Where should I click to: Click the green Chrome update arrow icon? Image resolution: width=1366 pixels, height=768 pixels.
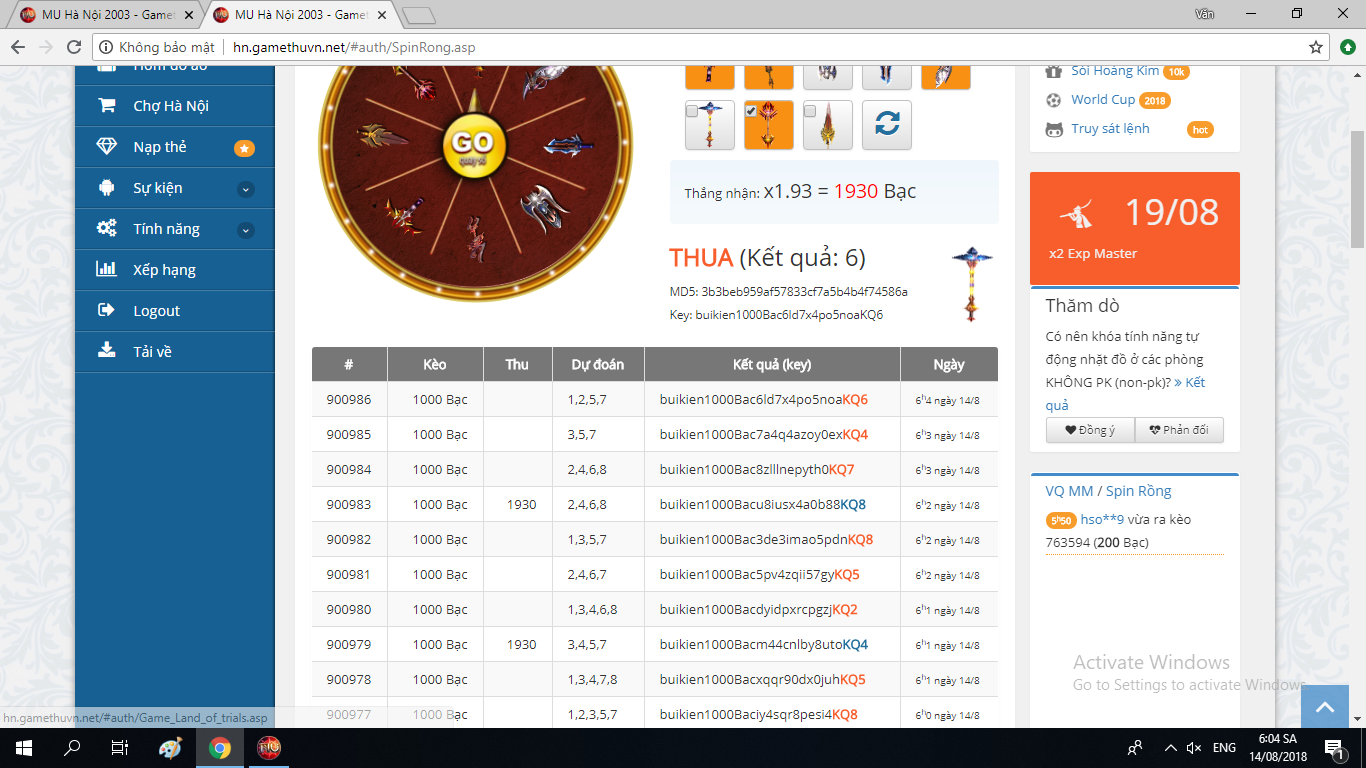[1348, 47]
